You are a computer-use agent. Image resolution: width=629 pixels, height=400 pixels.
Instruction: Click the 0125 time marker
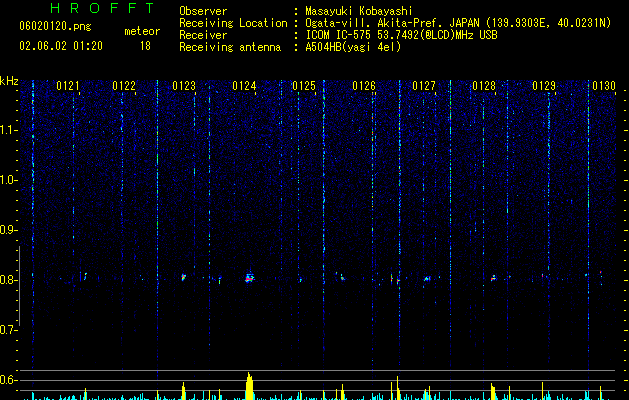coord(304,86)
